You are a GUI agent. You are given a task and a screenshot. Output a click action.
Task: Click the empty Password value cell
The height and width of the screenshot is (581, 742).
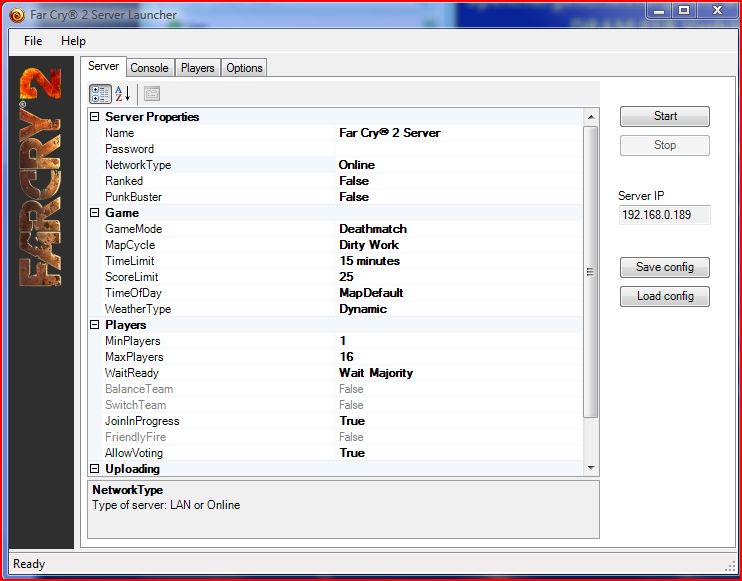click(459, 149)
